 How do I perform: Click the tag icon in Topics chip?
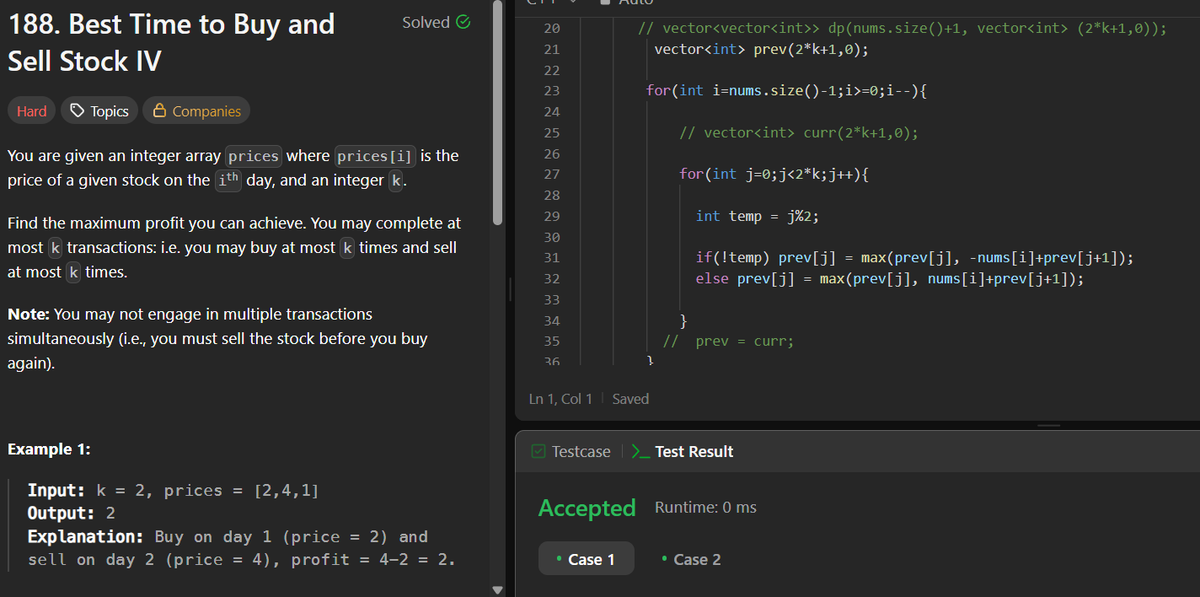pyautogui.click(x=77, y=111)
